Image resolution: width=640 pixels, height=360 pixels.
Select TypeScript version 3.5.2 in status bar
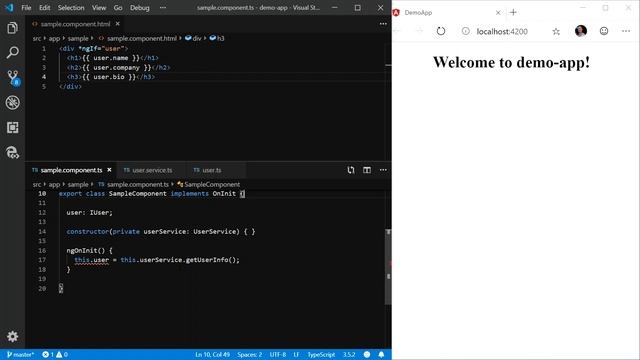pos(349,354)
